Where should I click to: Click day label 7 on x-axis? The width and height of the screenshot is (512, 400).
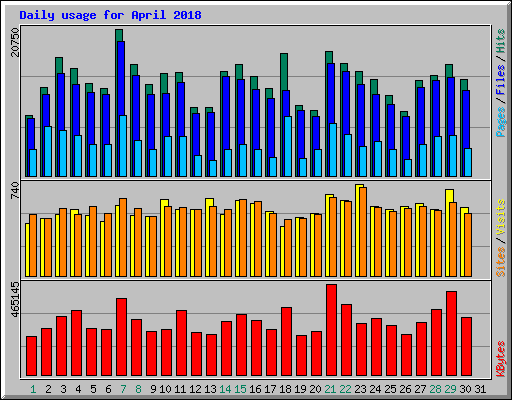(x=123, y=389)
